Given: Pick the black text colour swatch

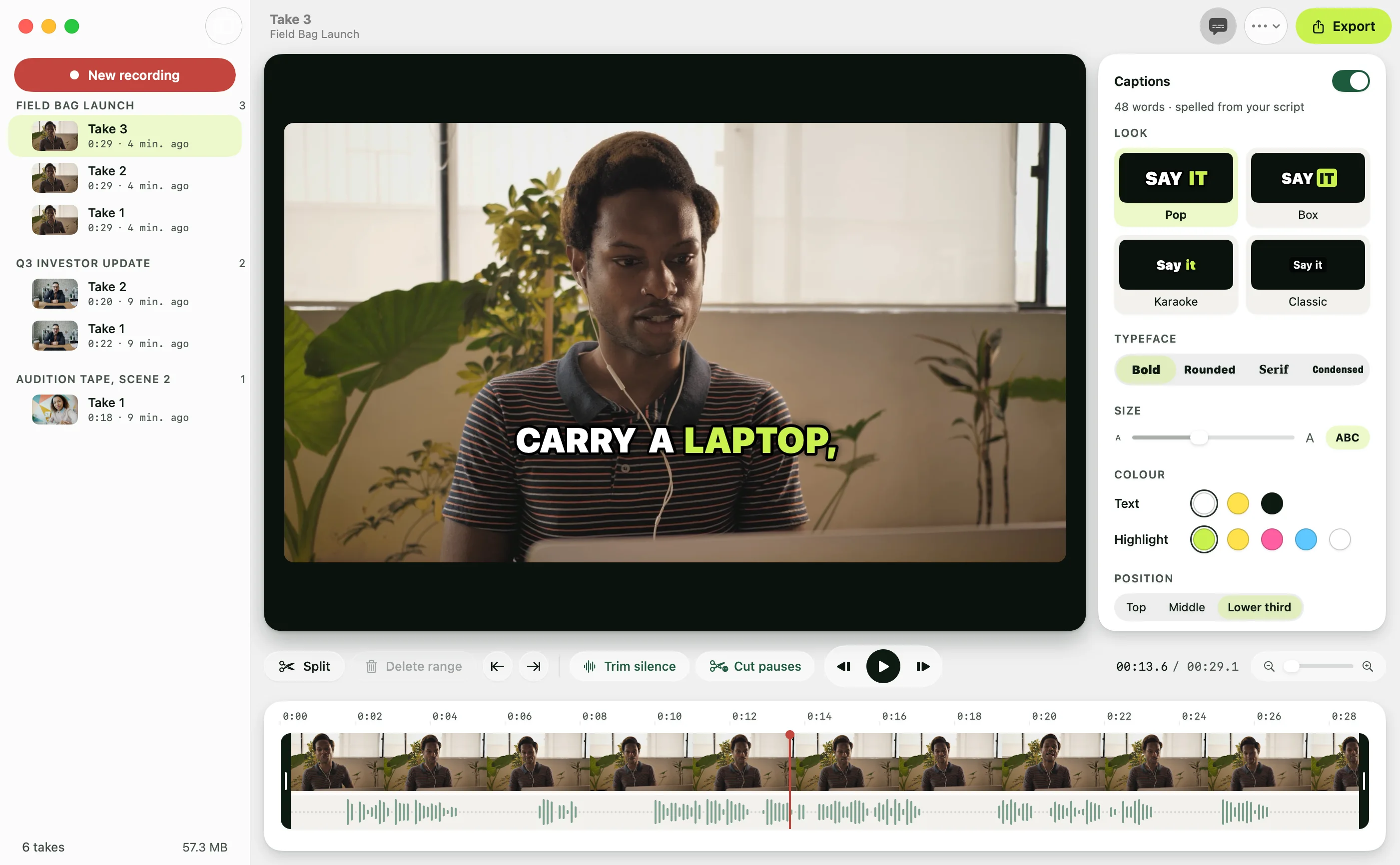Looking at the screenshot, I should point(1271,503).
